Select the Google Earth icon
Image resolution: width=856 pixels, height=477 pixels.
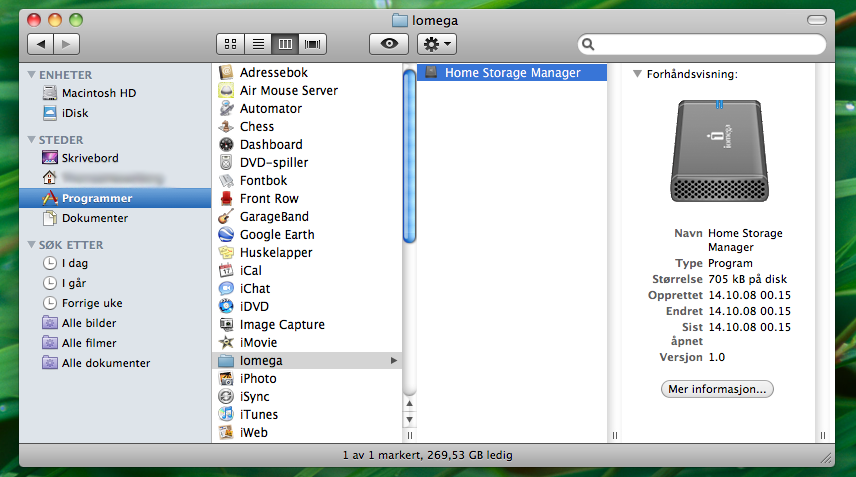tap(226, 234)
